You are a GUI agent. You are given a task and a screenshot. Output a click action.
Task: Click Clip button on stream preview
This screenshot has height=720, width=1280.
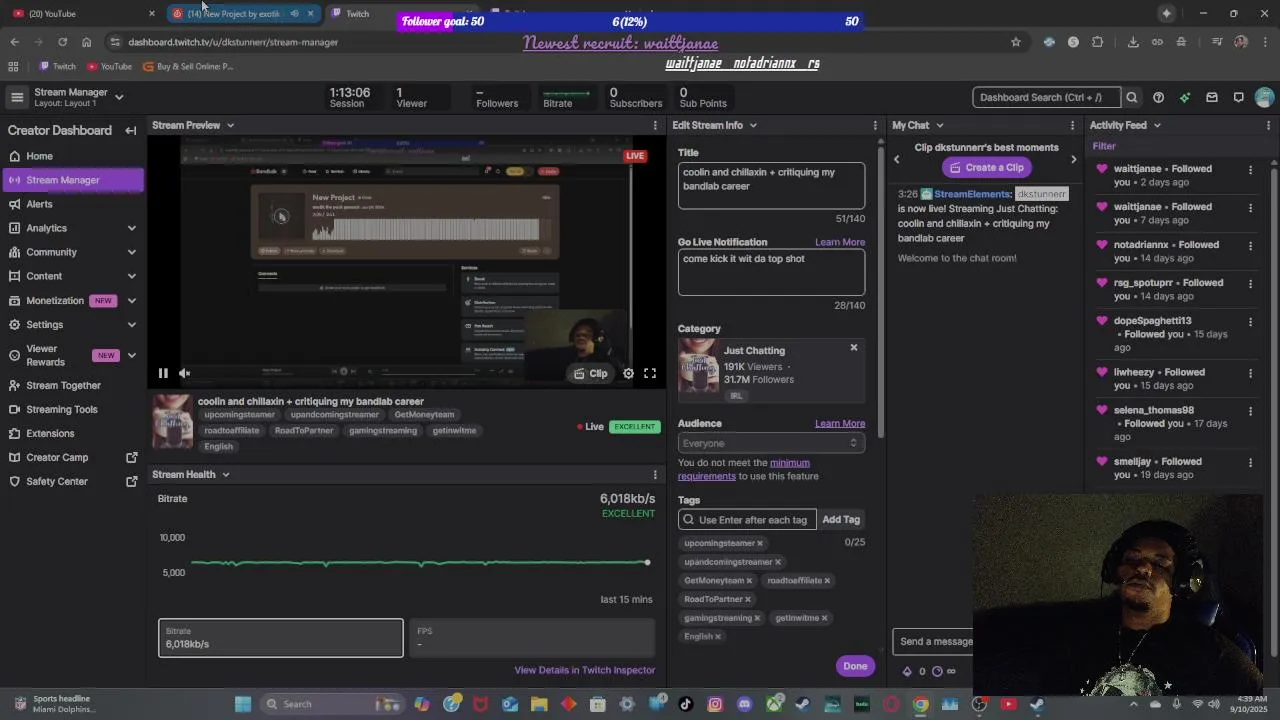[x=590, y=373]
